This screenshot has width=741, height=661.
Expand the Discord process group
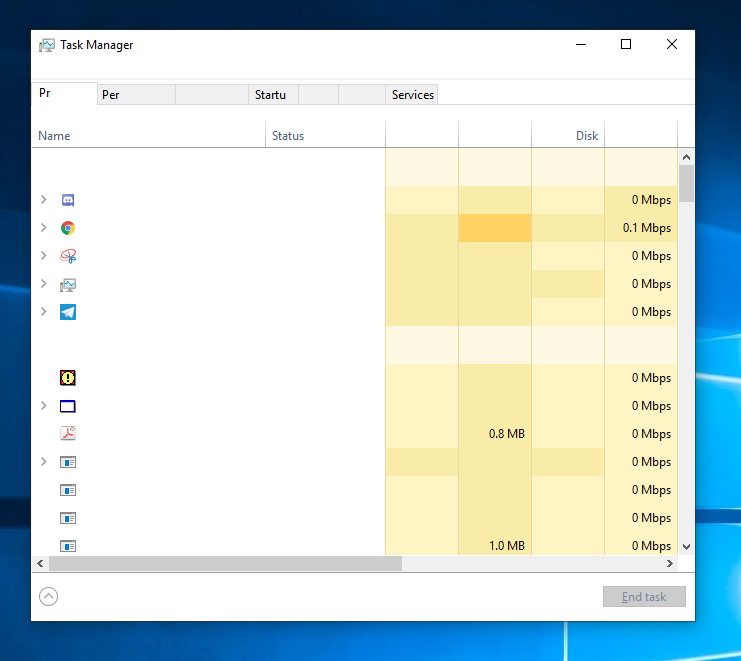click(x=43, y=200)
